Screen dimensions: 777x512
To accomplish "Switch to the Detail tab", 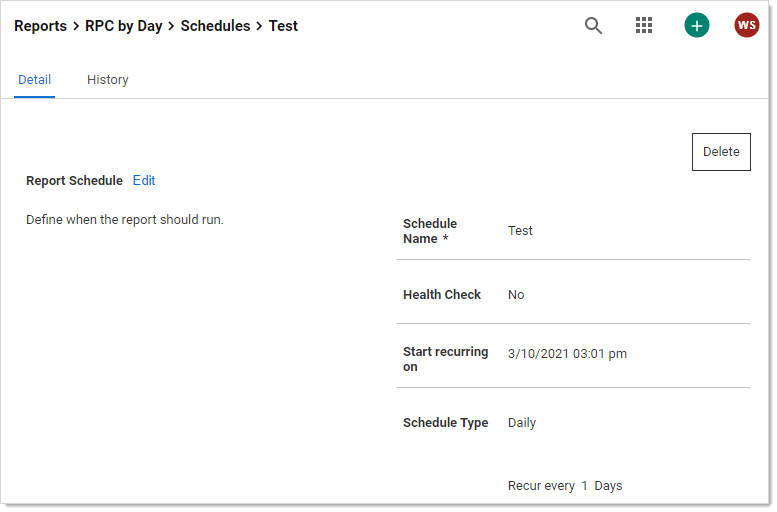I will pos(34,80).
